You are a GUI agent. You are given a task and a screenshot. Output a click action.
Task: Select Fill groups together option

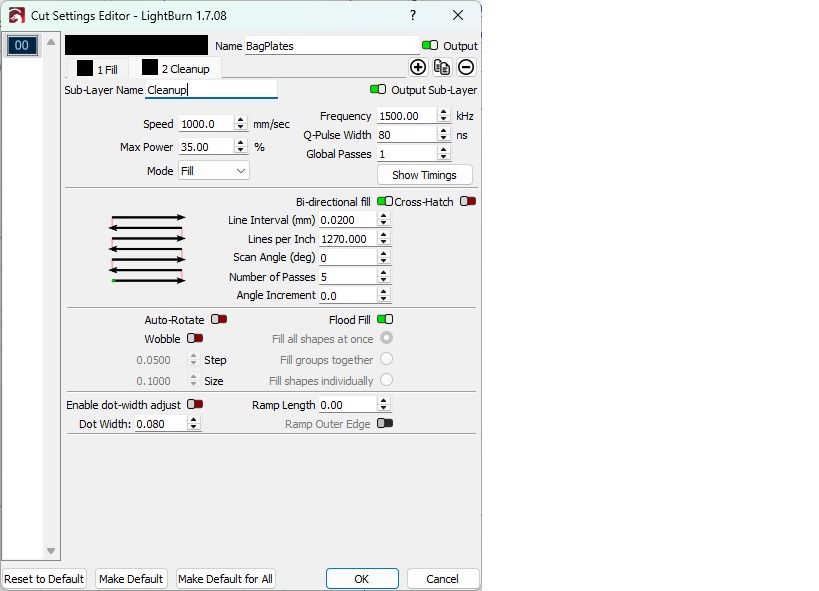click(387, 359)
